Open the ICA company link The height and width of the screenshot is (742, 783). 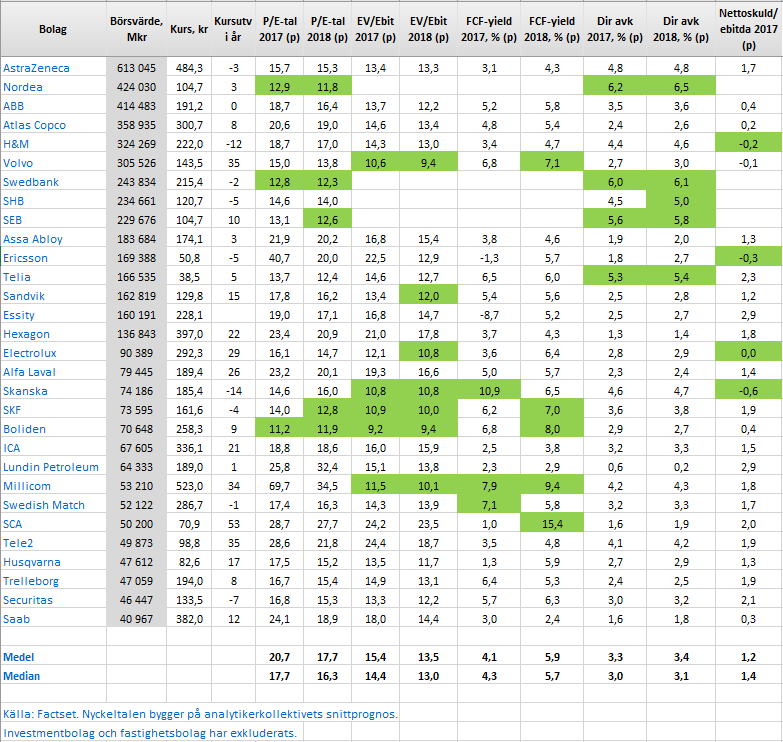(x=11, y=448)
